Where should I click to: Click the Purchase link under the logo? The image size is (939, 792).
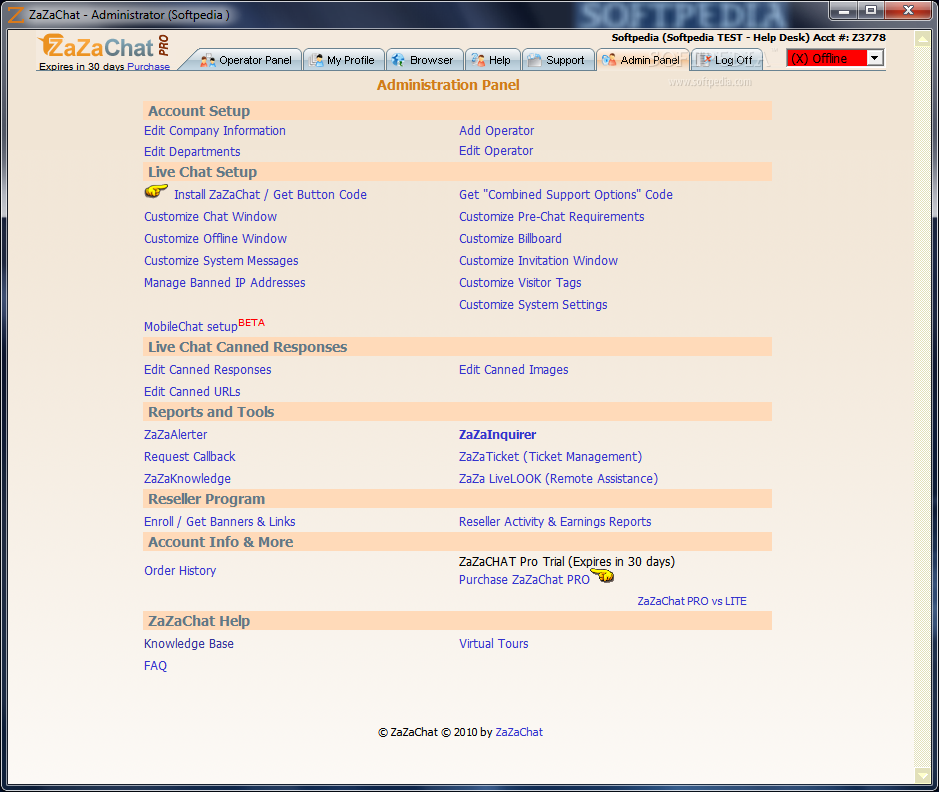click(x=149, y=66)
